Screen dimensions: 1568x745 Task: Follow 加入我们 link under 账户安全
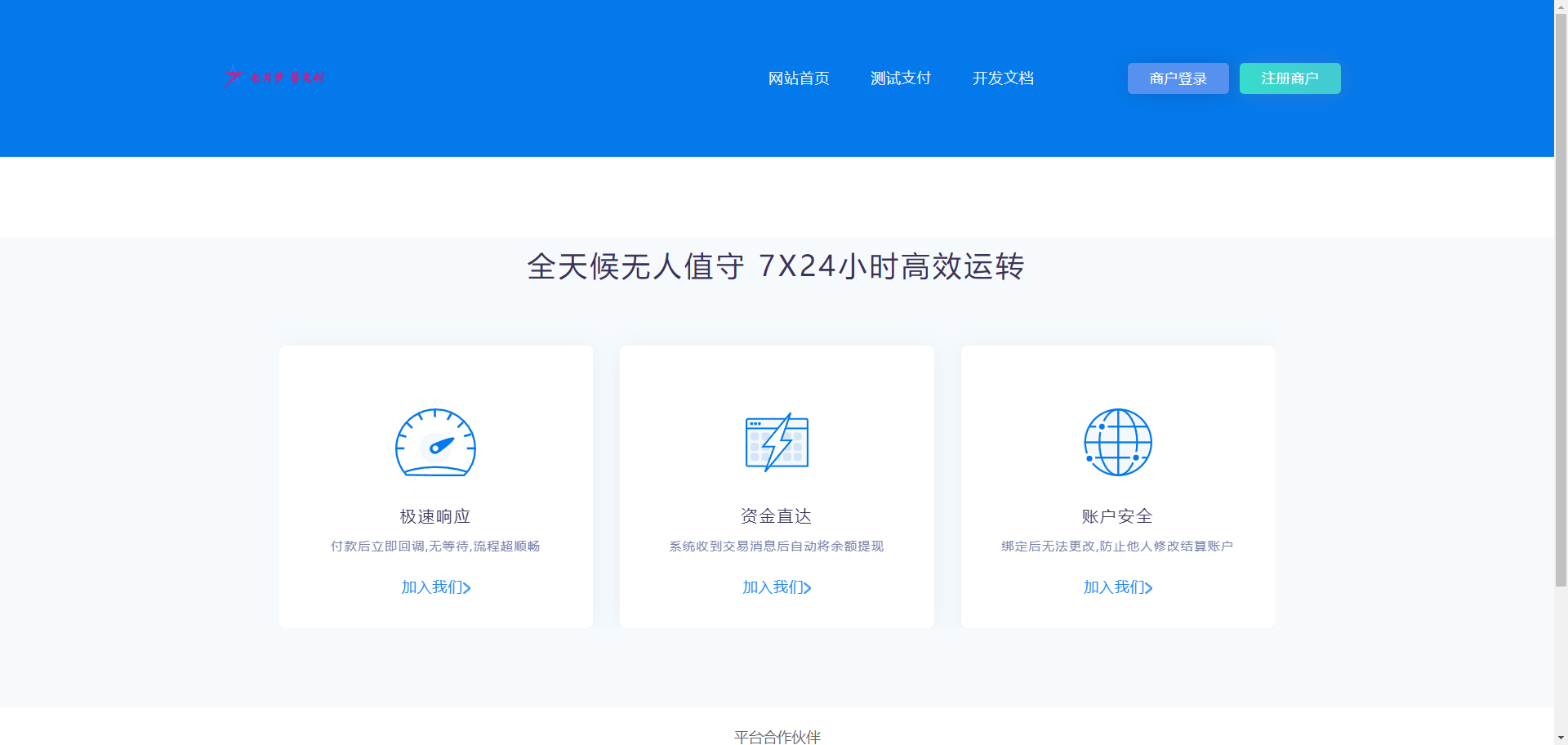(1117, 587)
